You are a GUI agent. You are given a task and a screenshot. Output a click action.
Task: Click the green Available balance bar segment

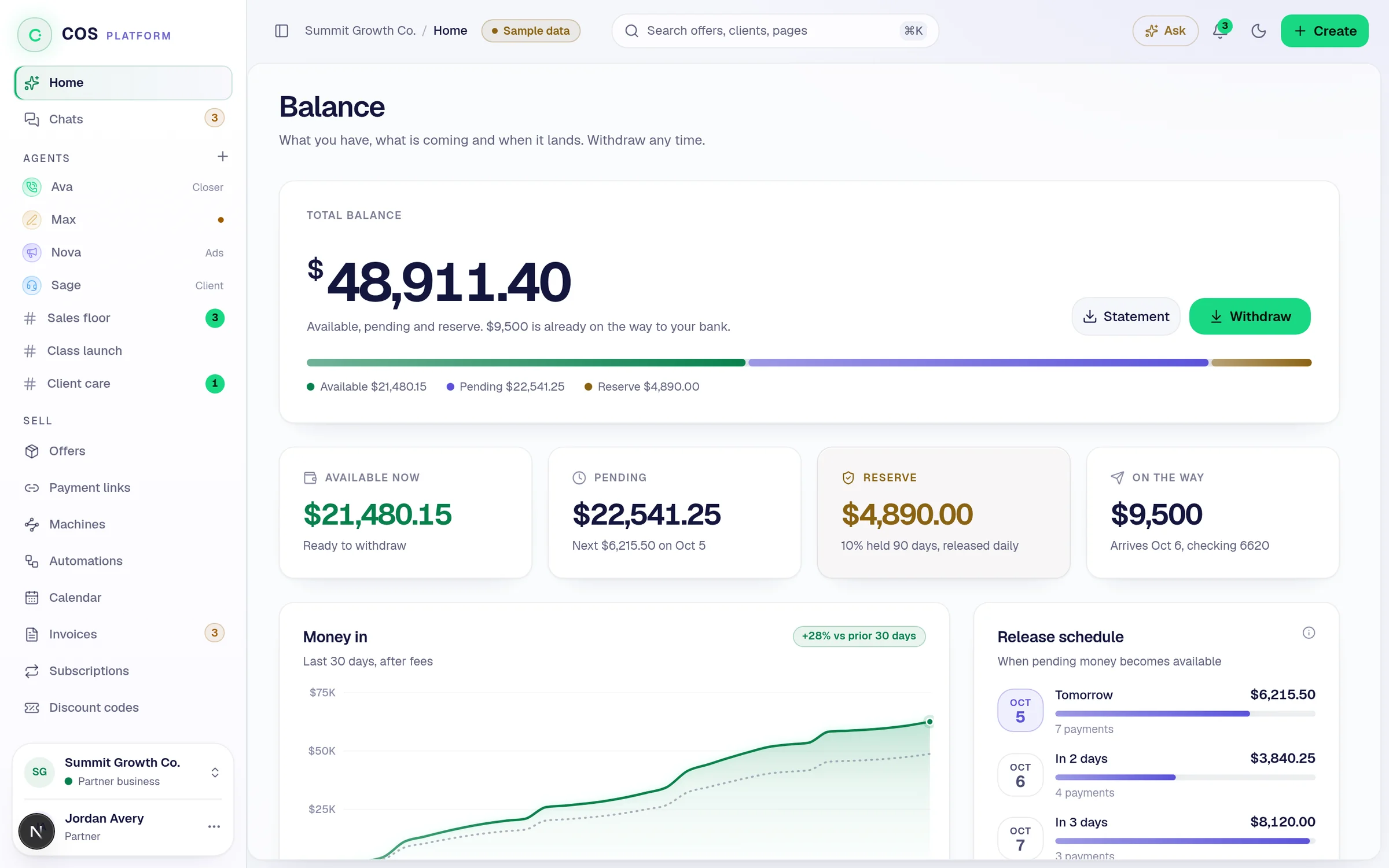click(526, 363)
